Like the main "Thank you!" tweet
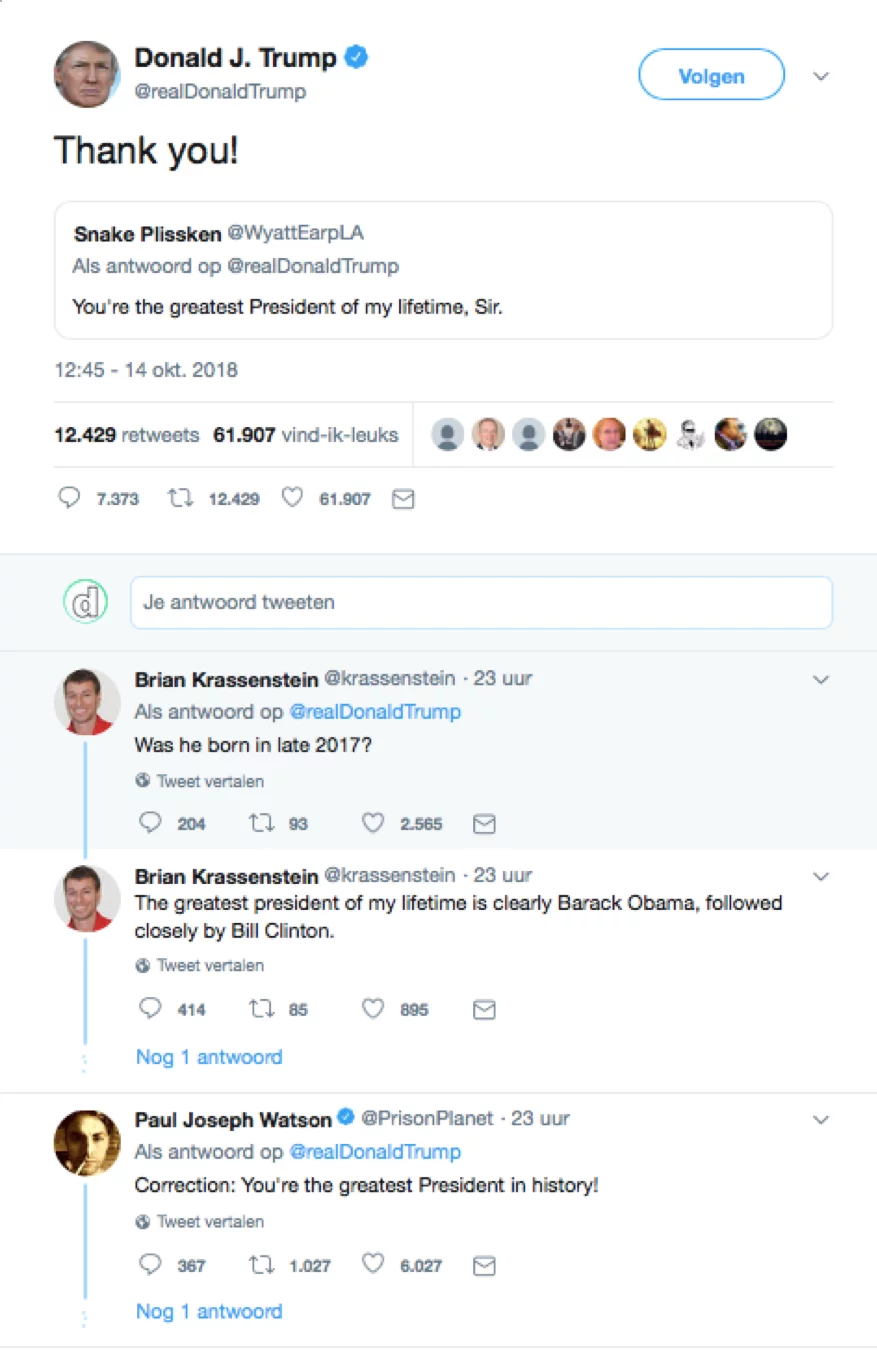The width and height of the screenshot is (877, 1350). tap(292, 498)
